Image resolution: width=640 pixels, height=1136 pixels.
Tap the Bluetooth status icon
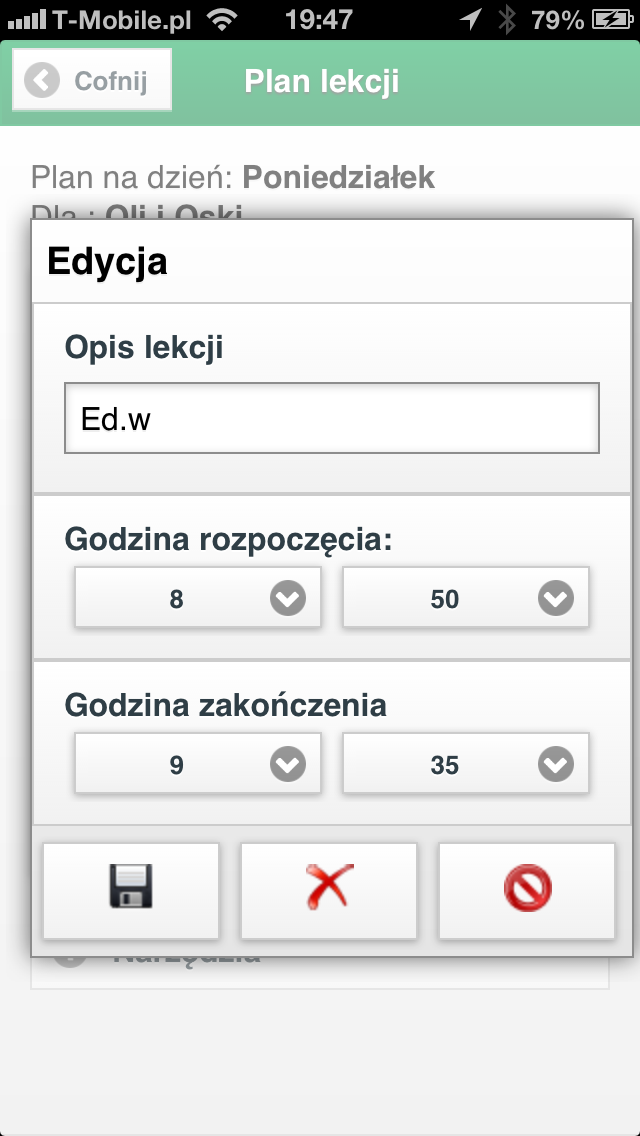(x=507, y=20)
